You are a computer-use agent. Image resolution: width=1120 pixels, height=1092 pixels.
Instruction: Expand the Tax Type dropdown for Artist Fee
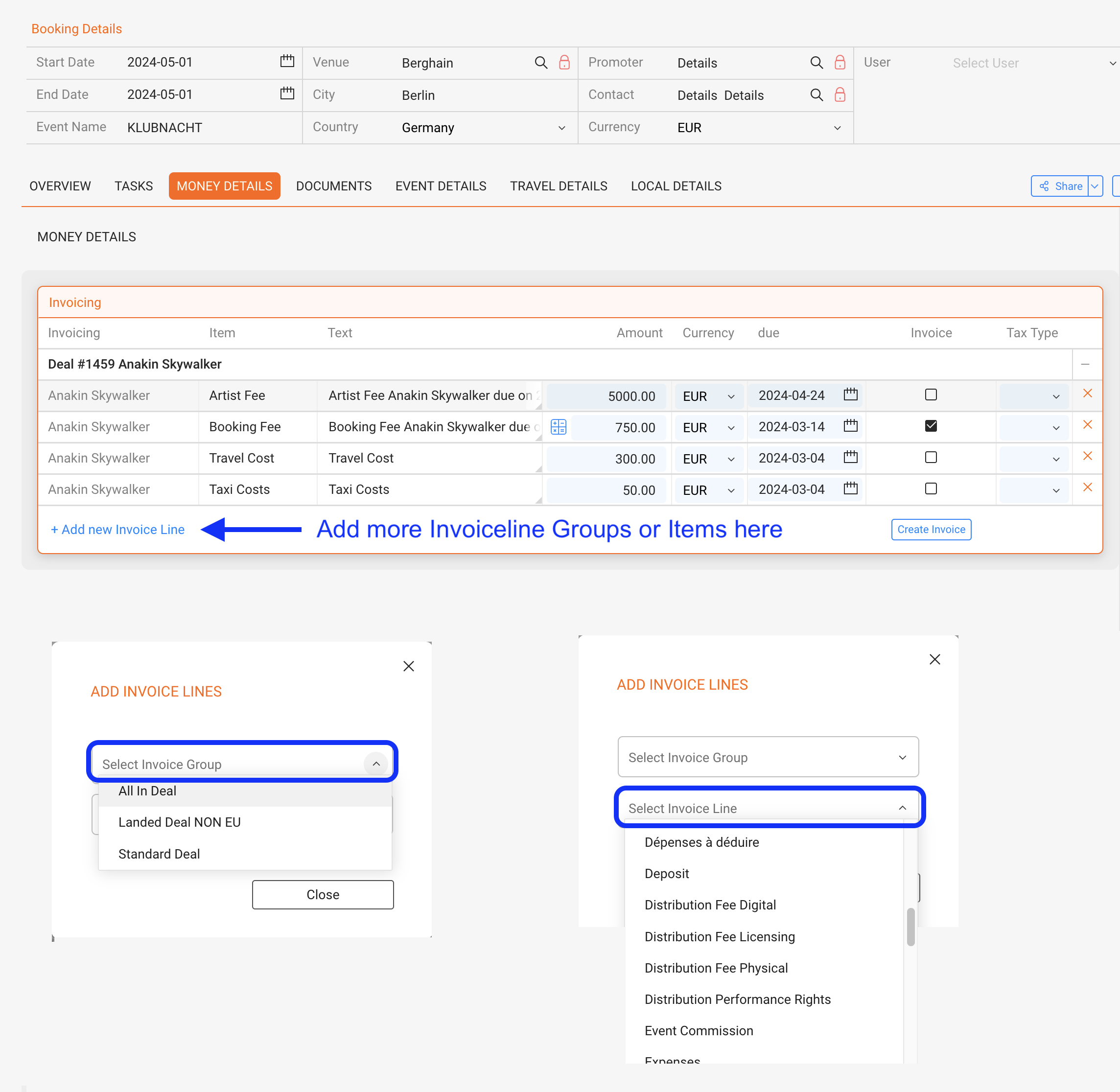click(x=1055, y=396)
